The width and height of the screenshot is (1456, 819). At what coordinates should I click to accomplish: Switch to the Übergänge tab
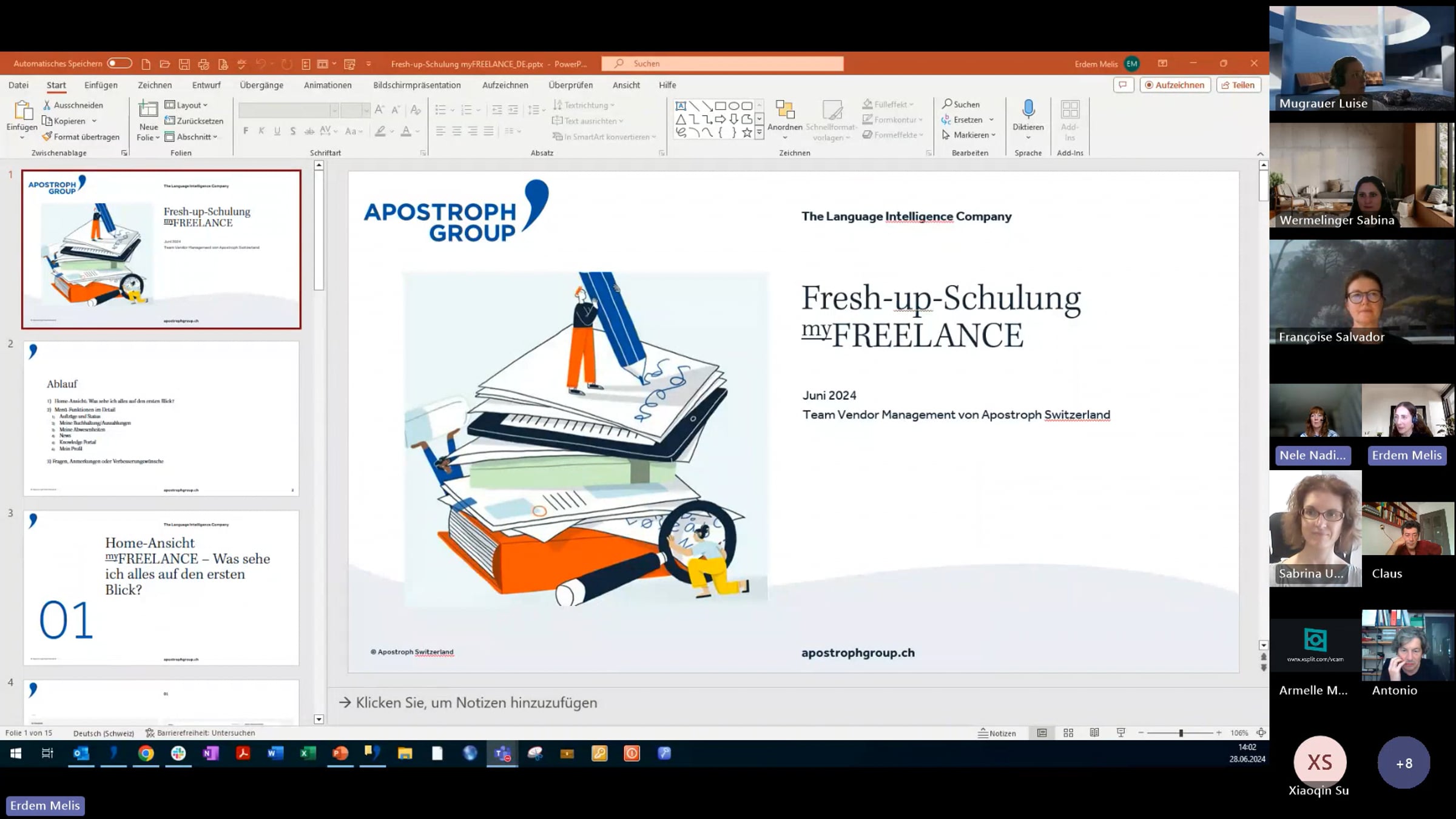(261, 85)
